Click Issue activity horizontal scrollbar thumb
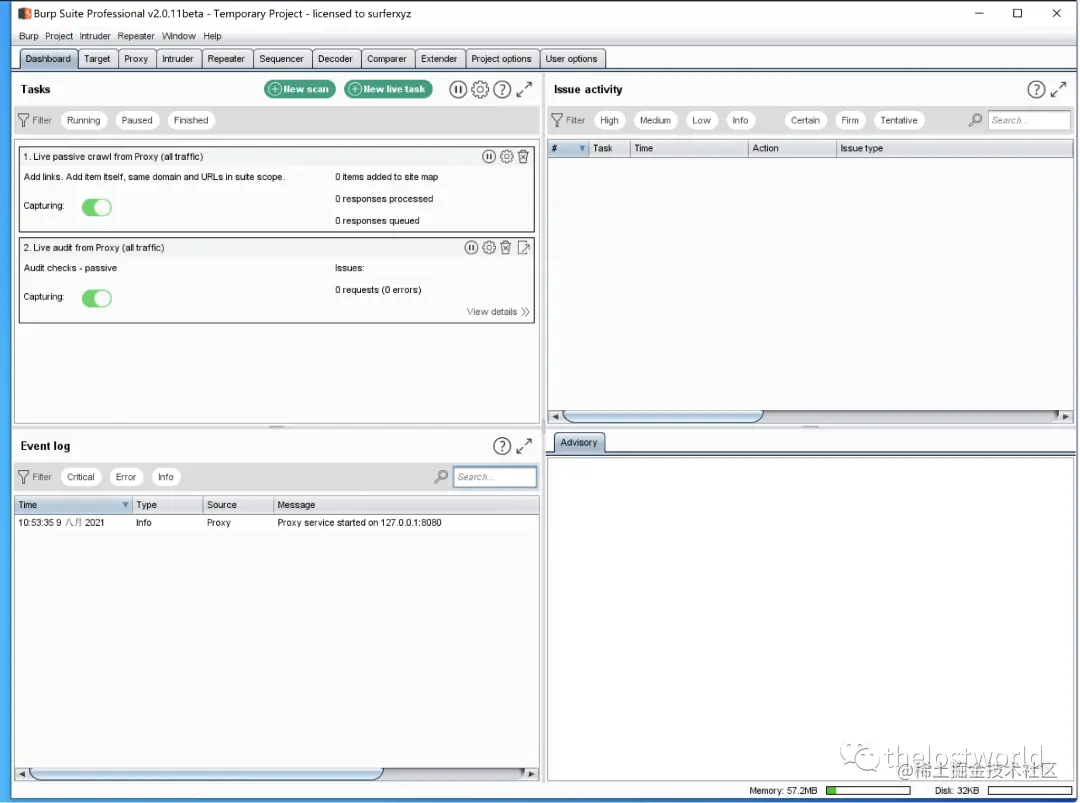Screen dimensions: 1080x803 663,416
